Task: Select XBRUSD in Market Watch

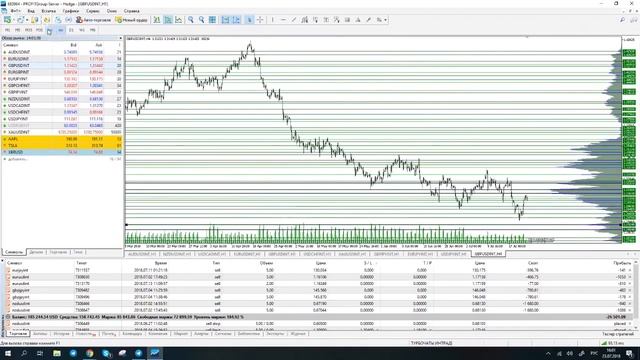Action: point(62,152)
